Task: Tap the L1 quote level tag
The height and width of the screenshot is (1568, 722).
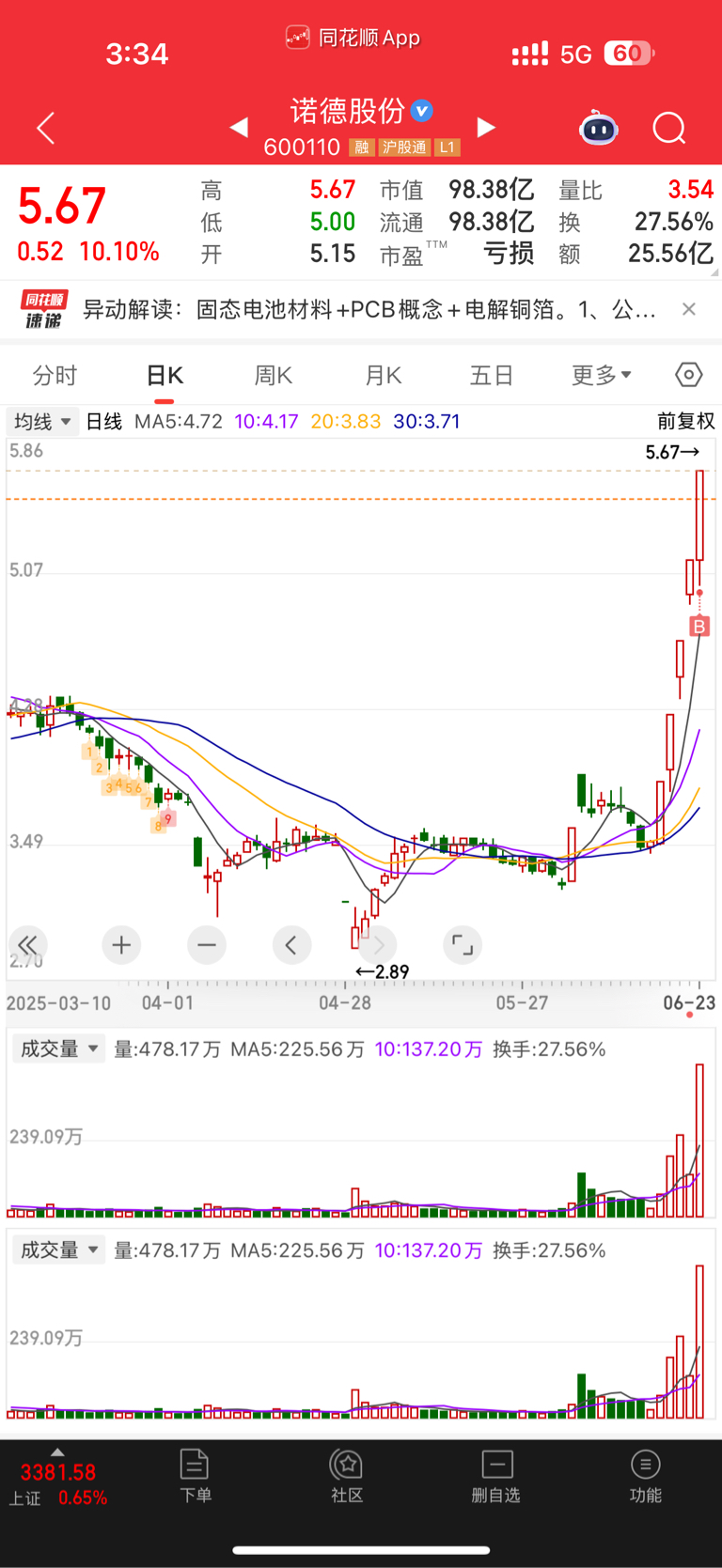Action: [x=447, y=147]
